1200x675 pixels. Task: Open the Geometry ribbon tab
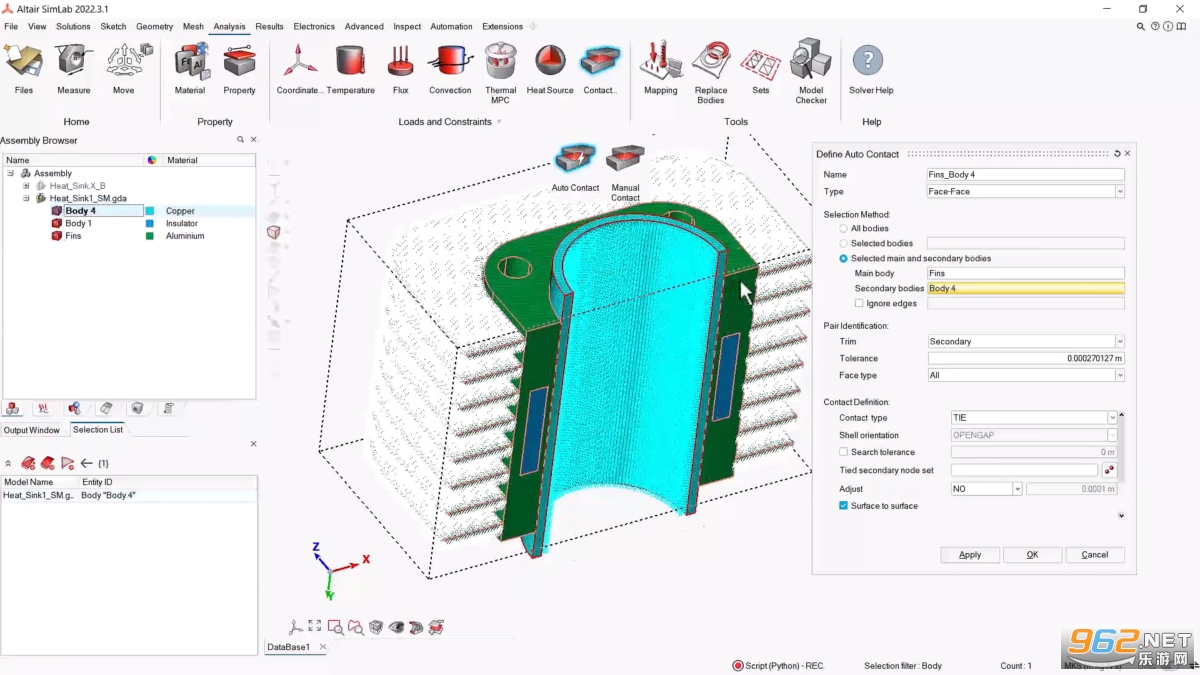(154, 27)
